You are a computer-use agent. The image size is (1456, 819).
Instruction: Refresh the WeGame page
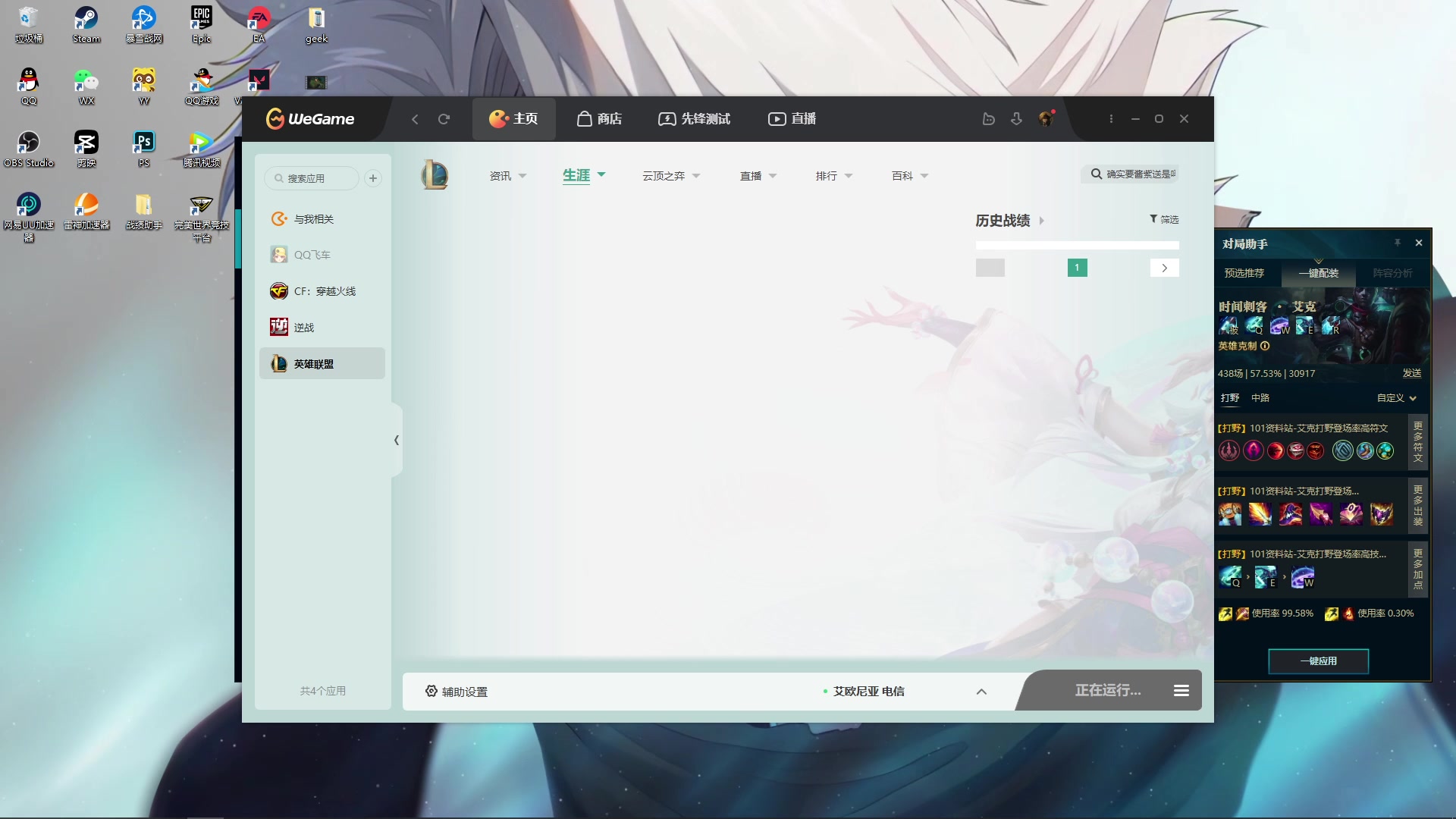pyautogui.click(x=444, y=119)
